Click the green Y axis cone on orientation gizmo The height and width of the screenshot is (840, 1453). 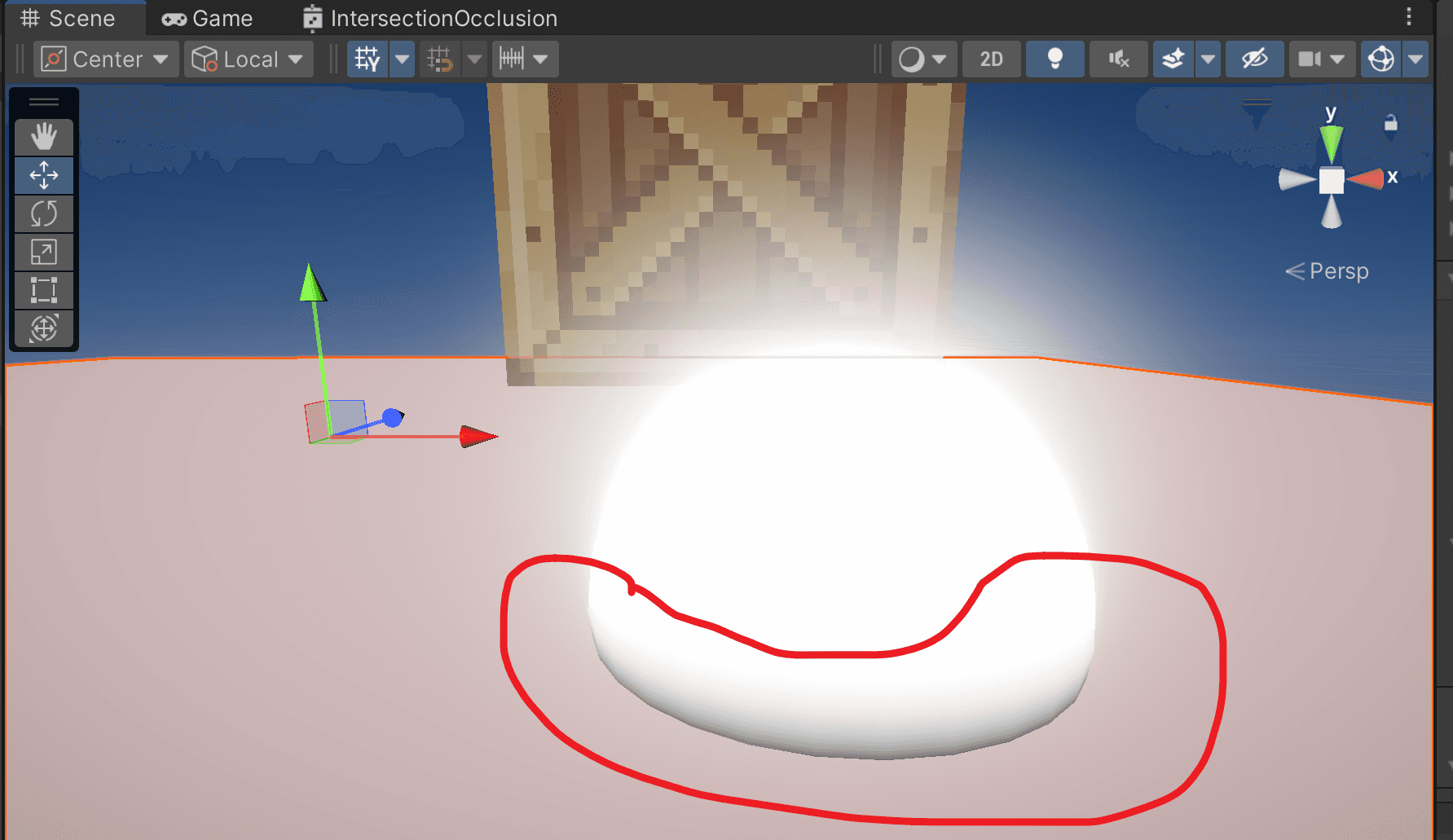(x=1331, y=144)
